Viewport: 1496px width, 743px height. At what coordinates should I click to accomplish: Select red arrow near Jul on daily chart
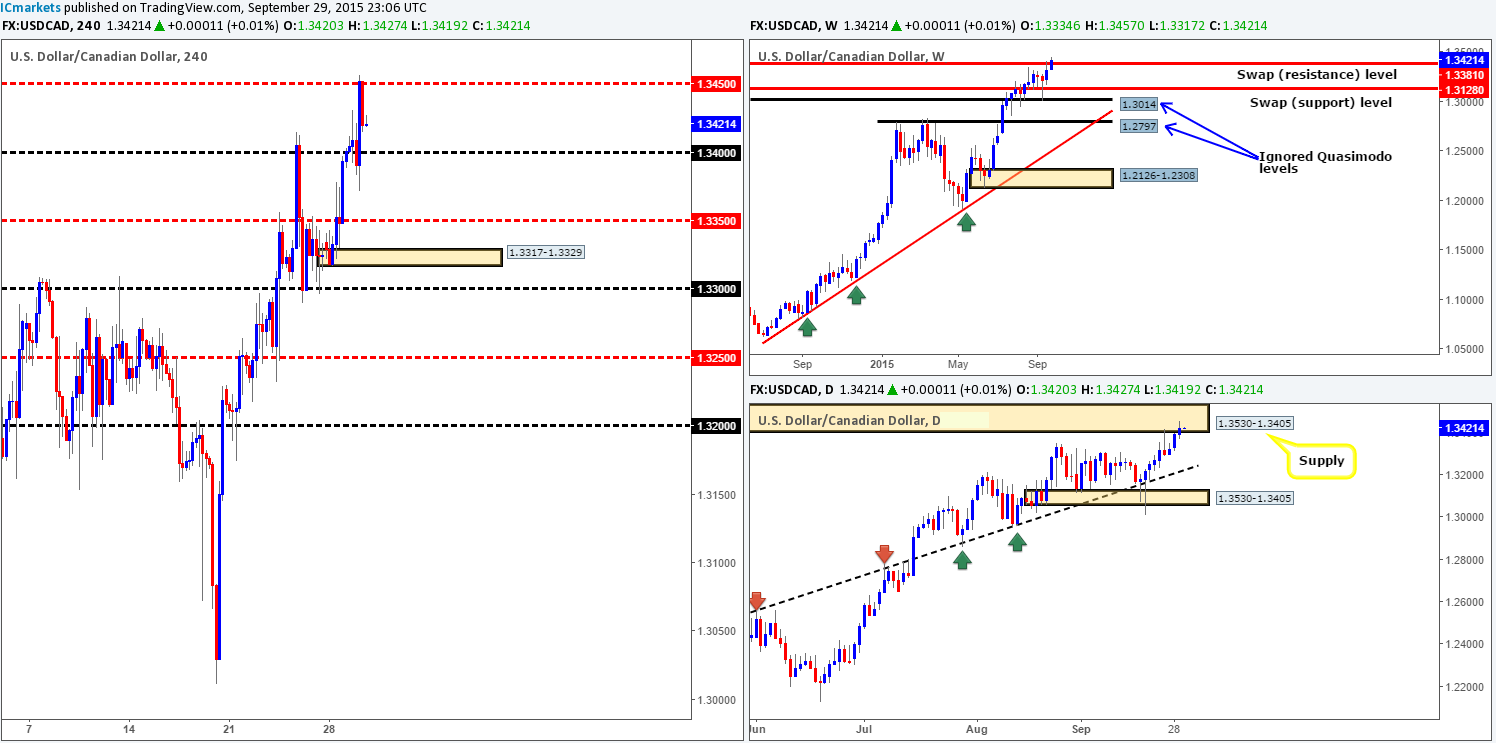click(x=884, y=554)
